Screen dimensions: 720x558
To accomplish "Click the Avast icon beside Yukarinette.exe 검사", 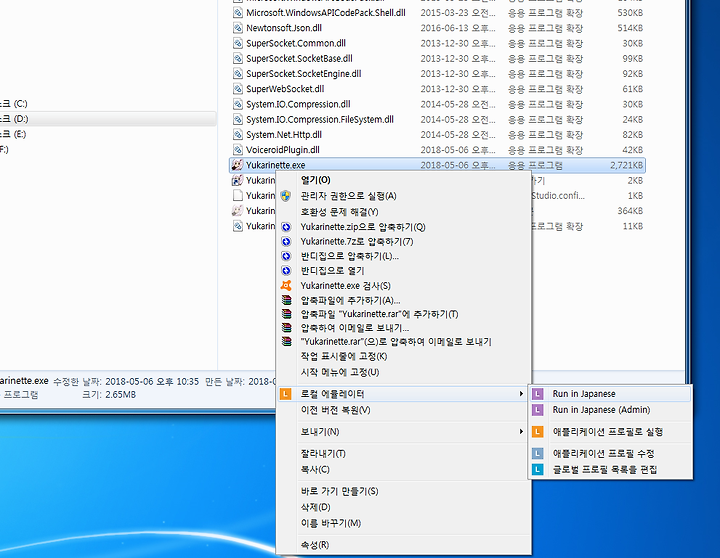I will point(286,286).
